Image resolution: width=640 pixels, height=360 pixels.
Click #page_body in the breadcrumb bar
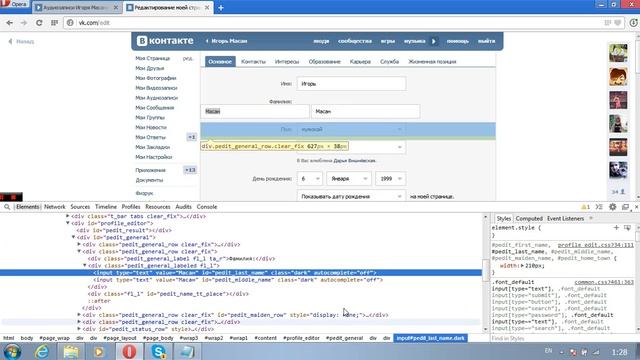pyautogui.click(x=158, y=338)
